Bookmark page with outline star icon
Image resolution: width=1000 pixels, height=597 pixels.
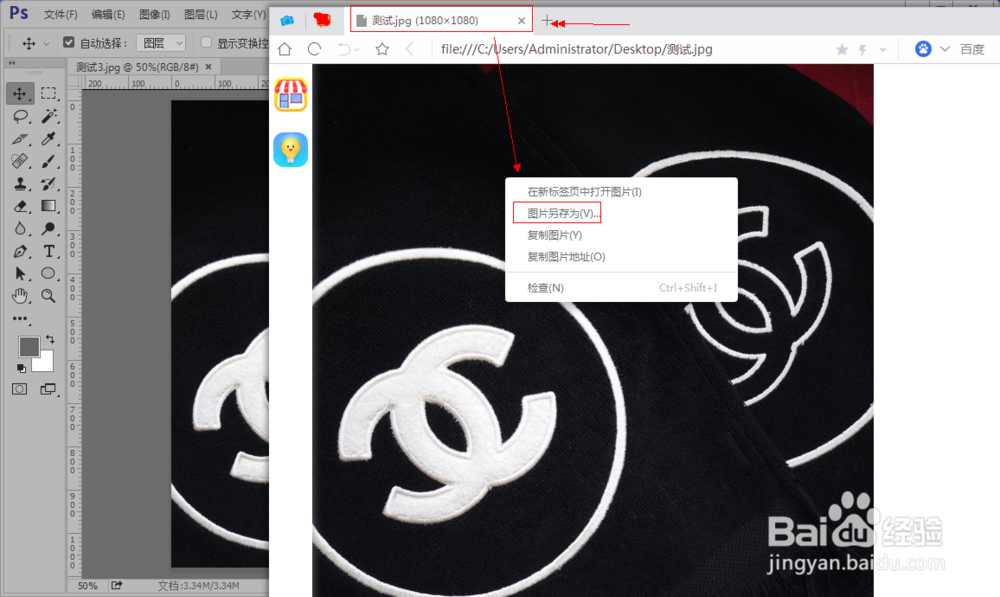pos(382,49)
